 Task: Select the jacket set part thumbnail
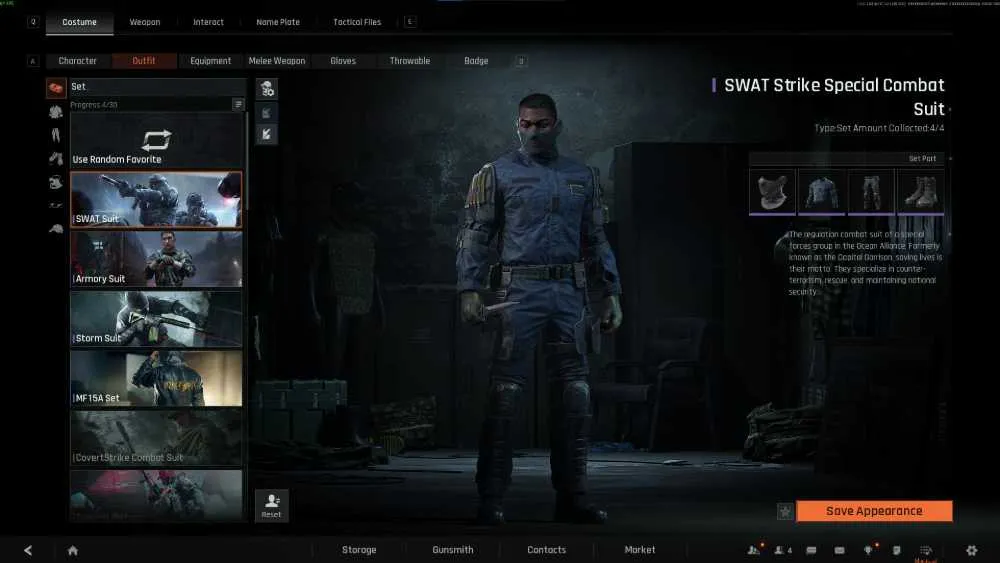[x=821, y=192]
